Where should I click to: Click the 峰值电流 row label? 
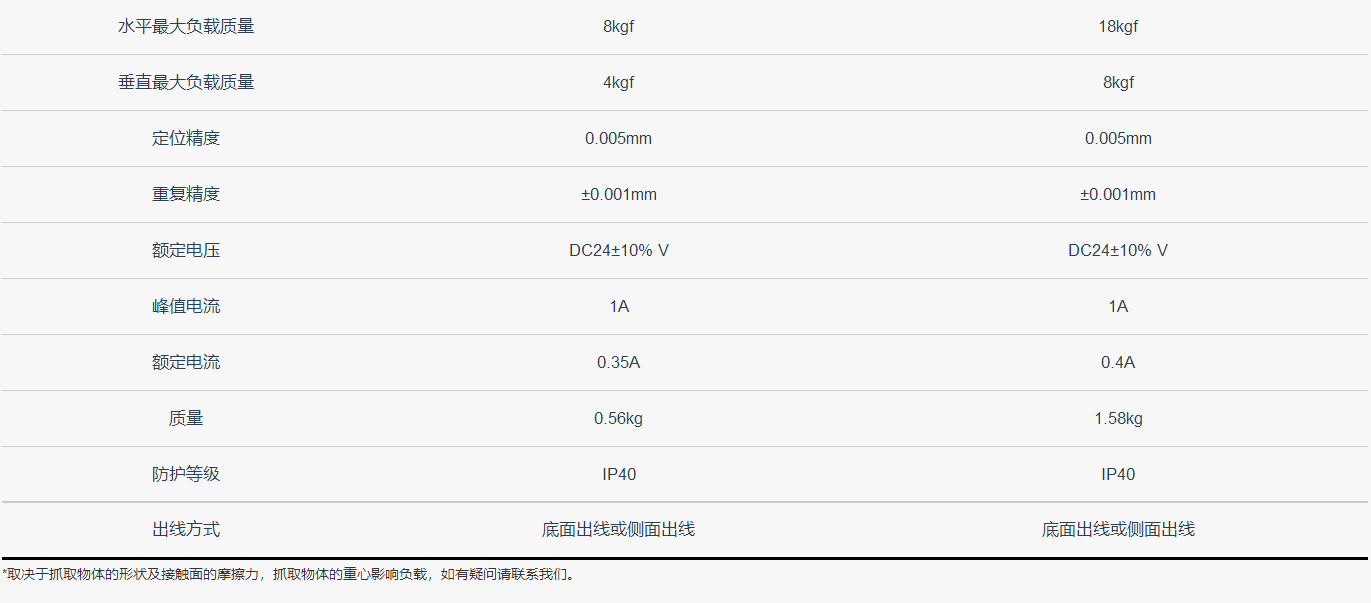186,307
